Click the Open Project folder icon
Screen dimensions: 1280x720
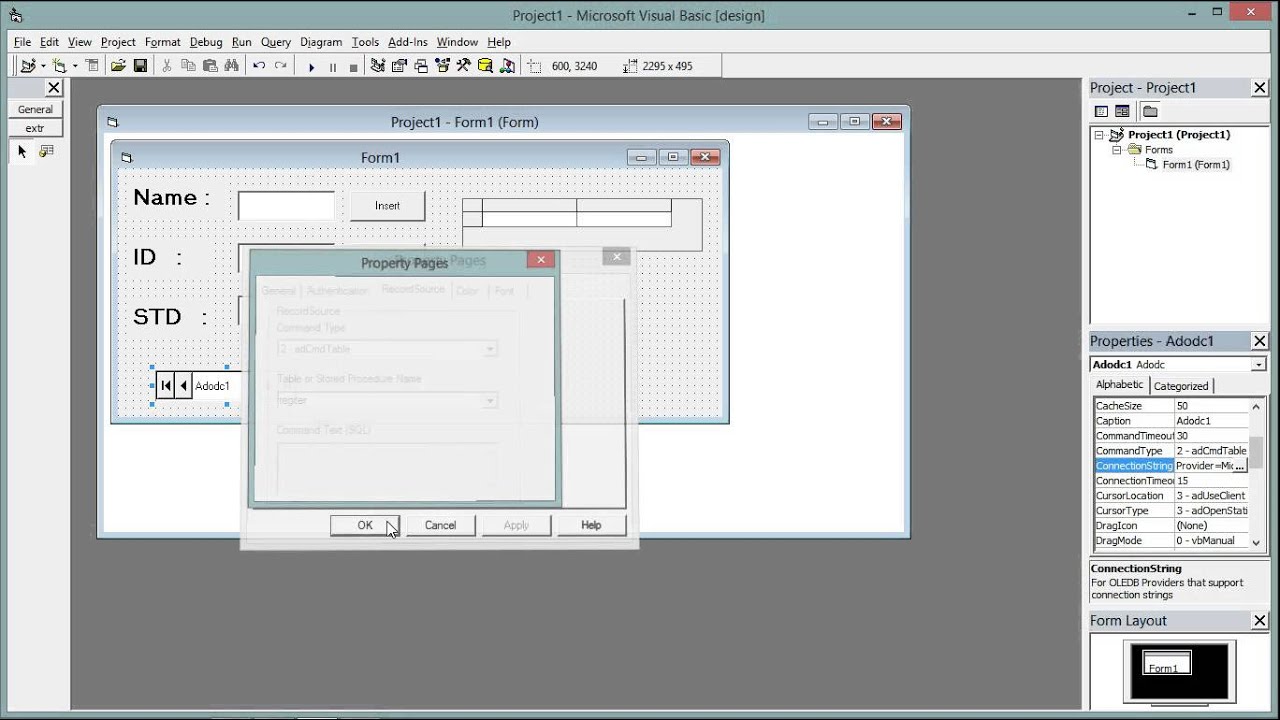pyautogui.click(x=118, y=66)
